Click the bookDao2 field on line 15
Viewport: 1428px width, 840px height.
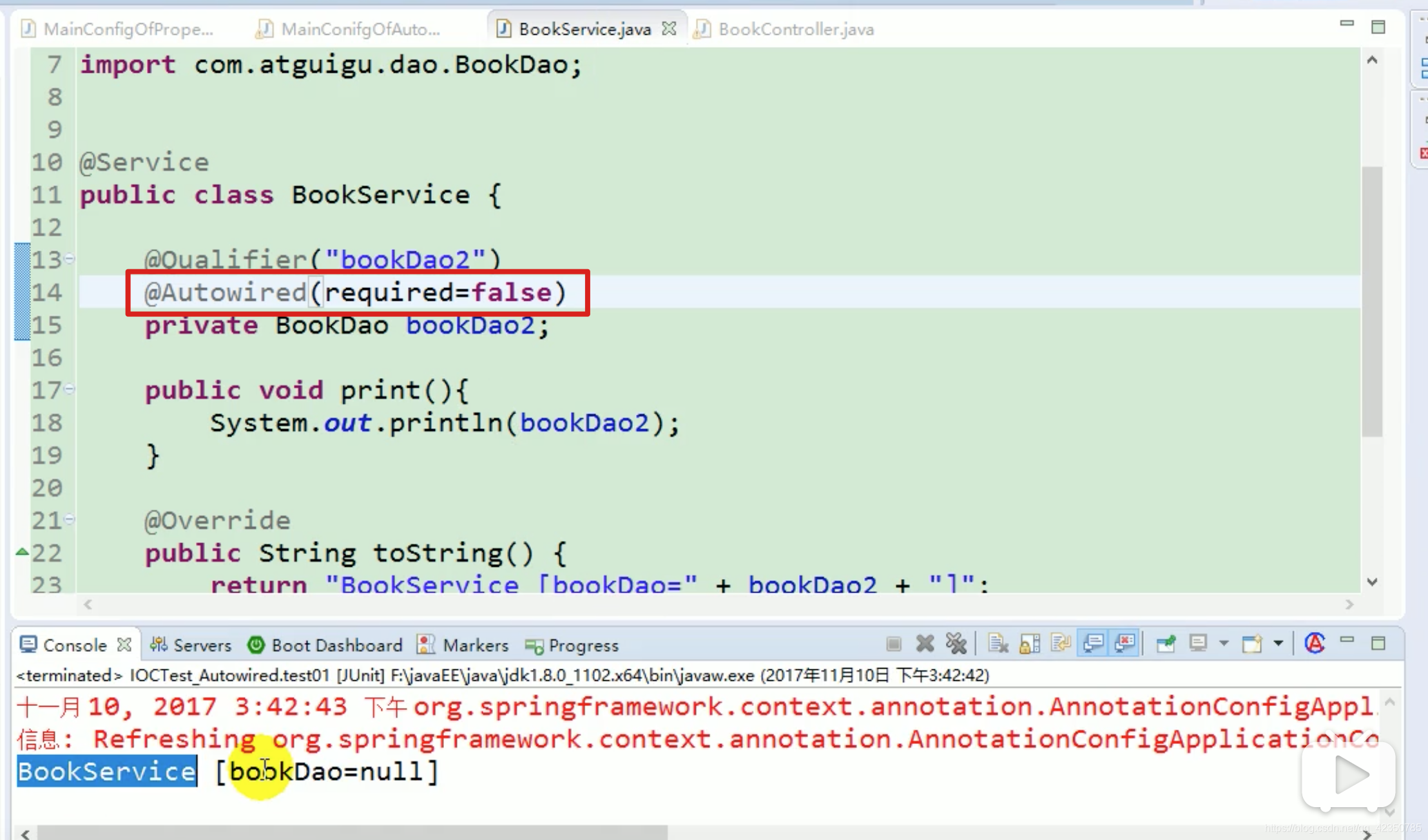470,325
